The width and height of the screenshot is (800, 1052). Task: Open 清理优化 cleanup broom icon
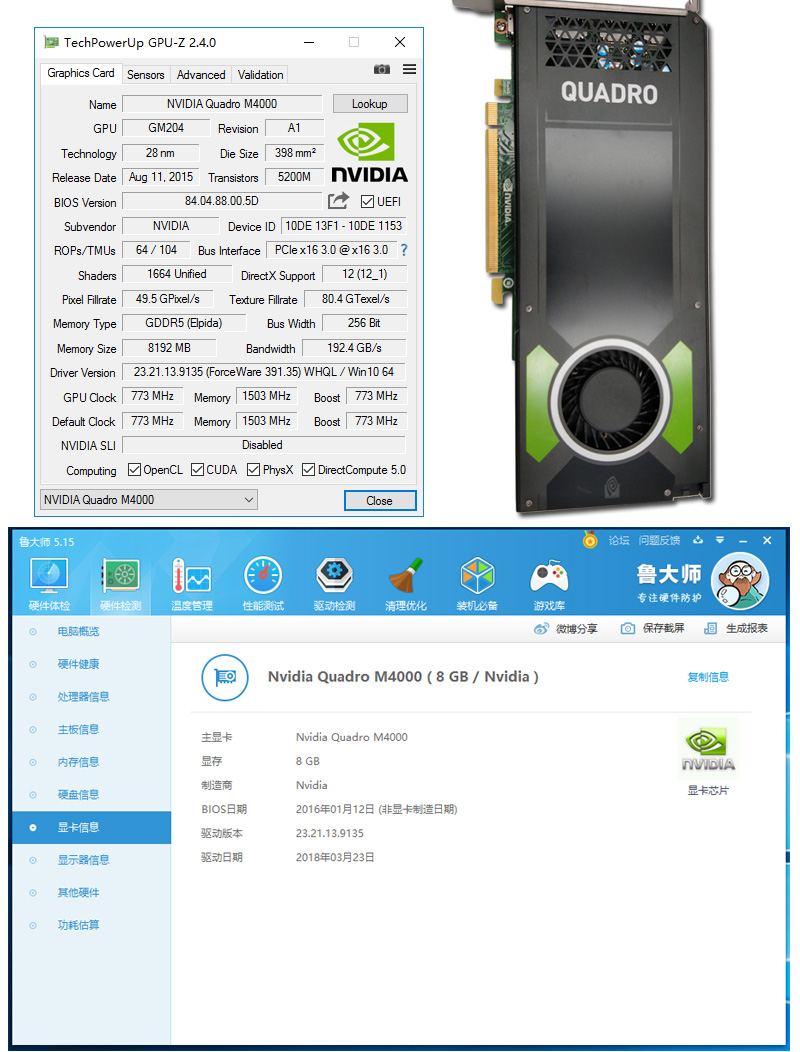pyautogui.click(x=405, y=576)
